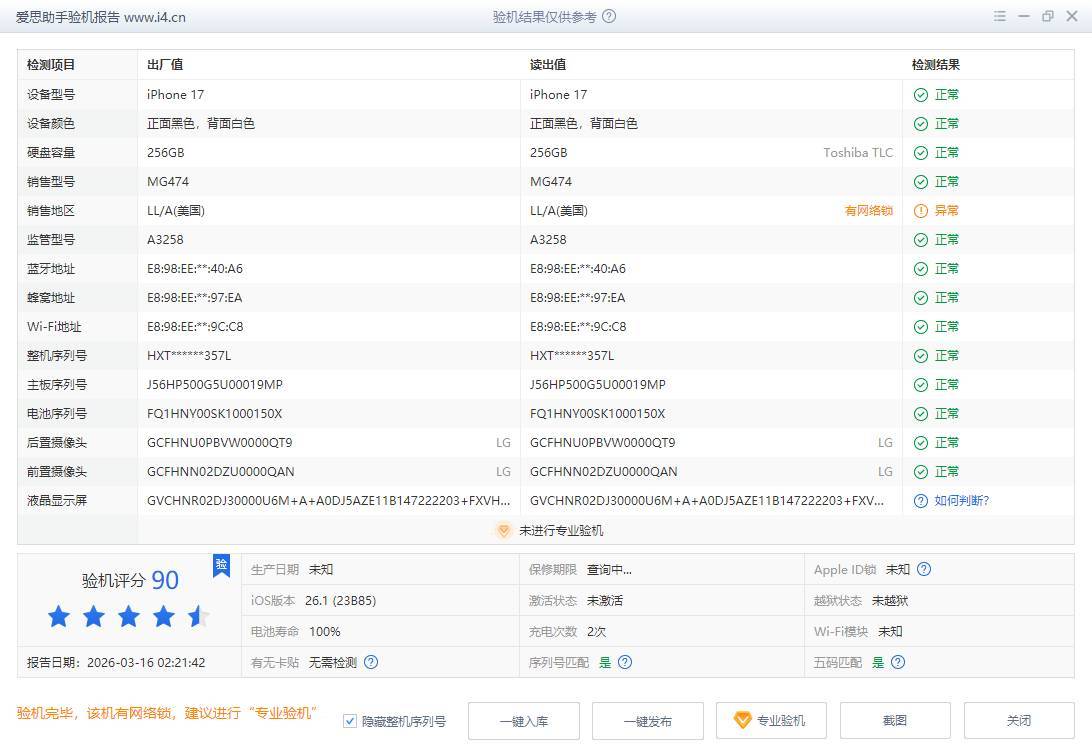
Task: Click the 有网络锁 orange label
Action: tap(868, 211)
